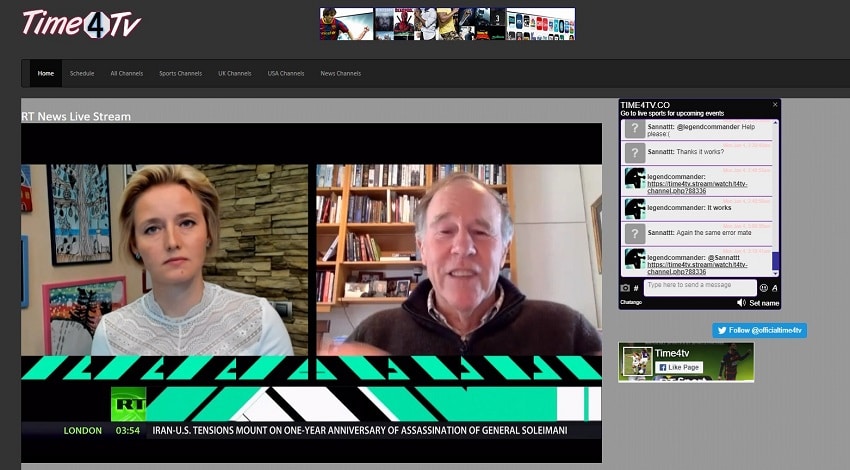850x470 pixels.
Task: Click 'Go to live sports for upcoming events' text
Action: pyautogui.click(x=672, y=113)
